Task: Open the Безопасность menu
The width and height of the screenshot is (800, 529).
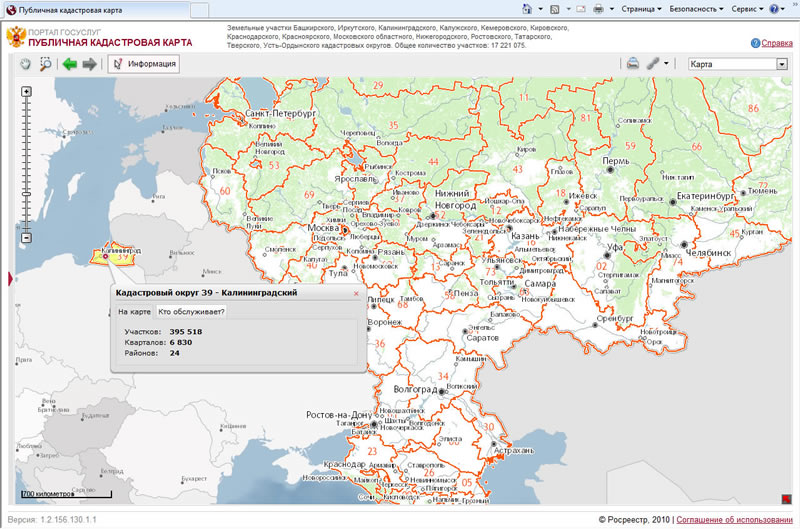Action: [696, 9]
